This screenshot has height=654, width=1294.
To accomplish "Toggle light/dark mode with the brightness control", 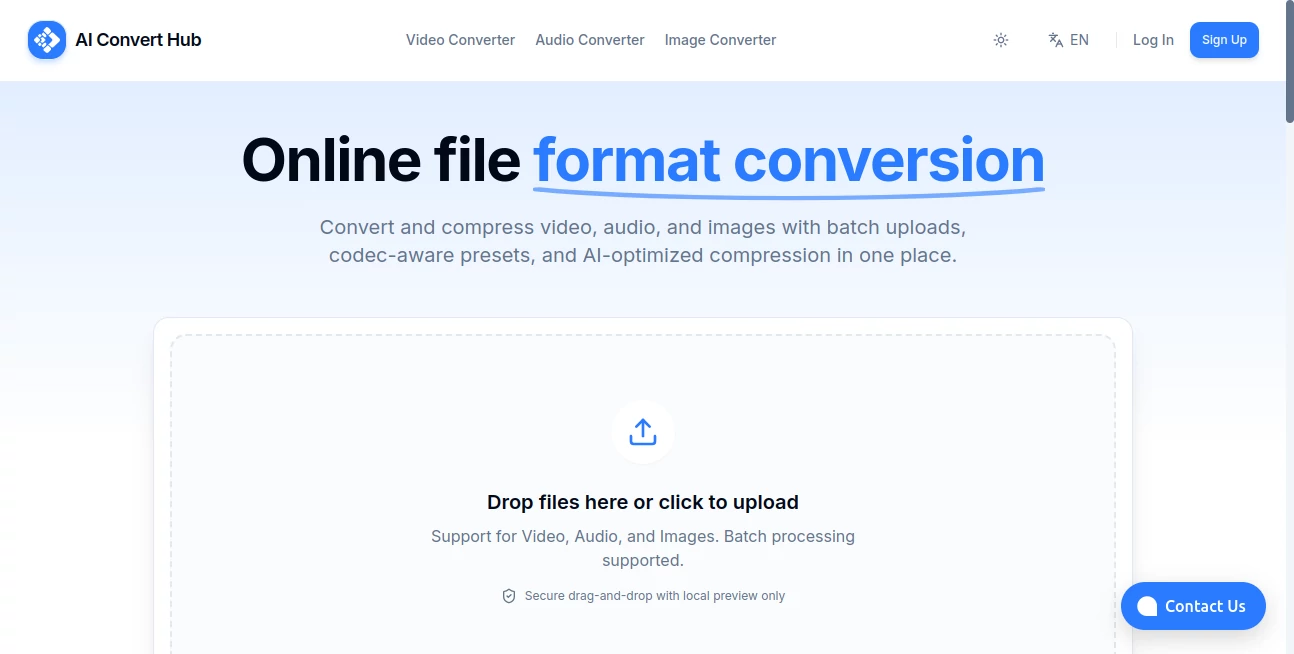I will (x=1000, y=40).
